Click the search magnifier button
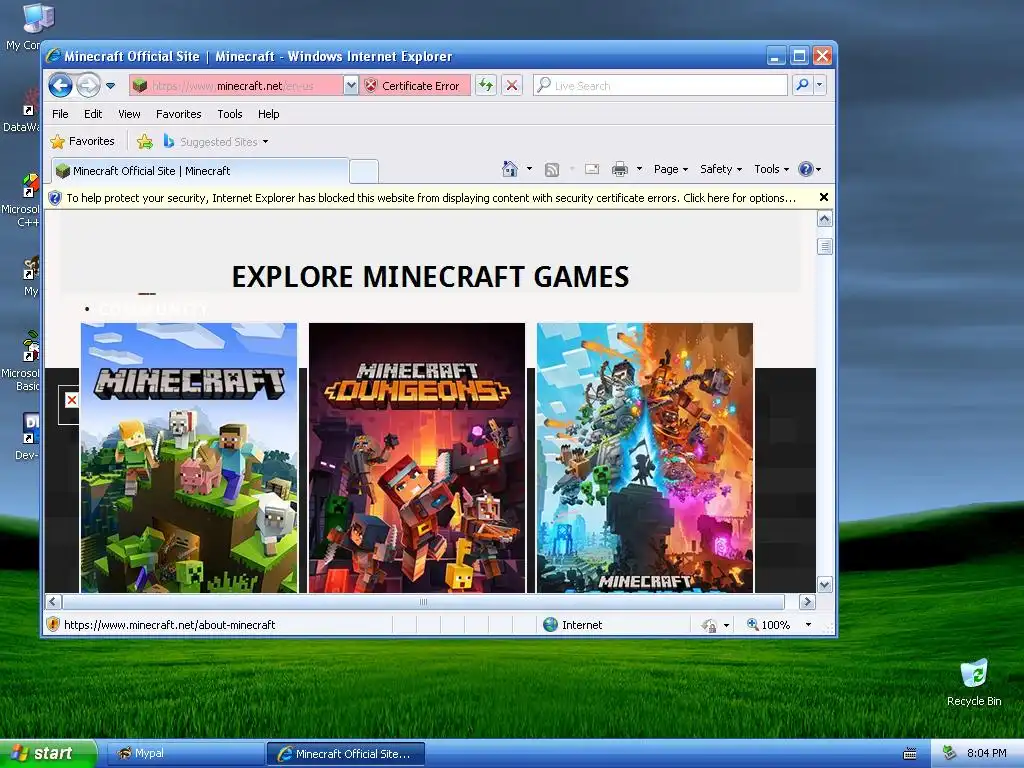The height and width of the screenshot is (768, 1024). (802, 85)
